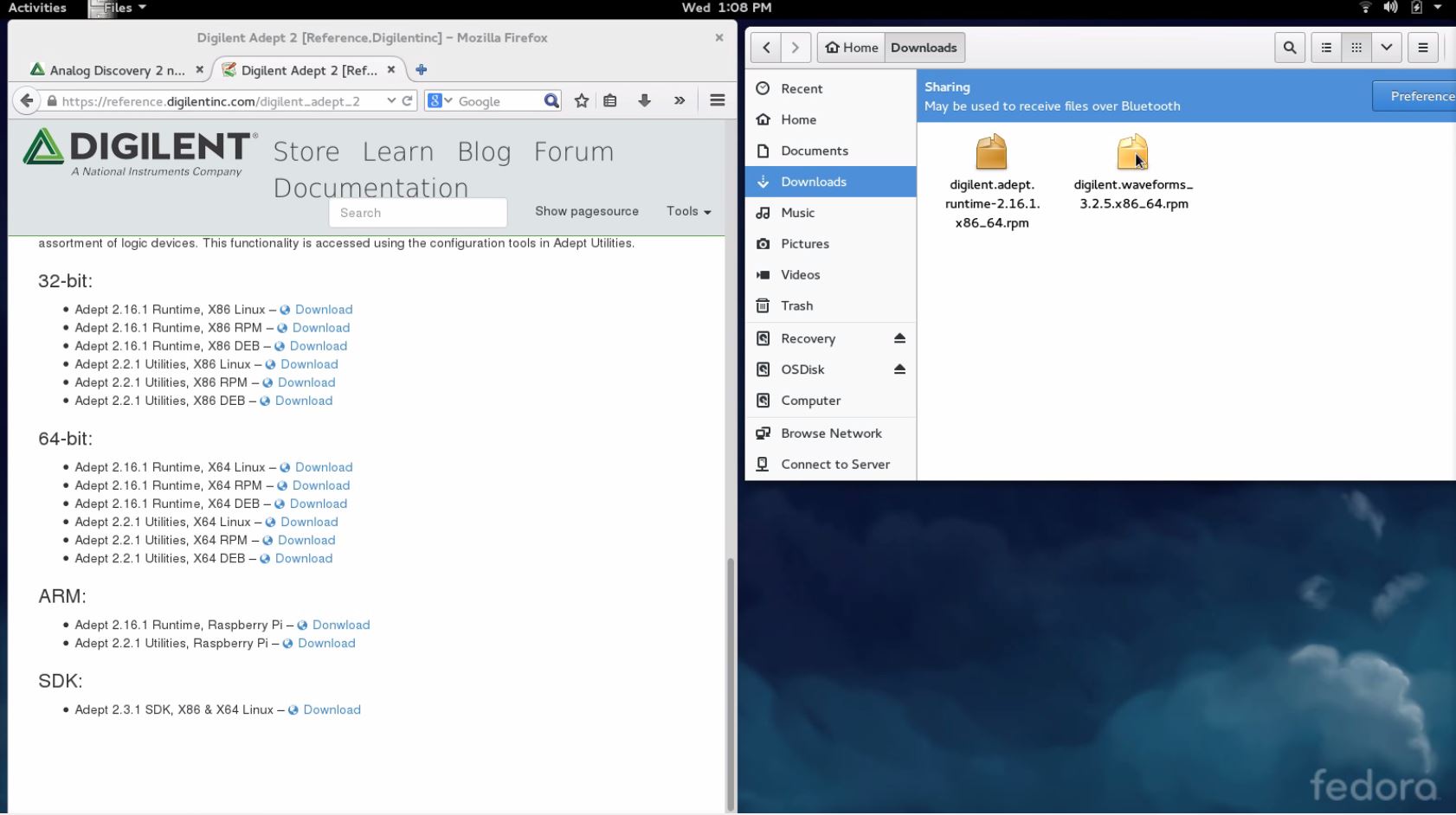Open Pictures in Files sidebar

pos(830,244)
